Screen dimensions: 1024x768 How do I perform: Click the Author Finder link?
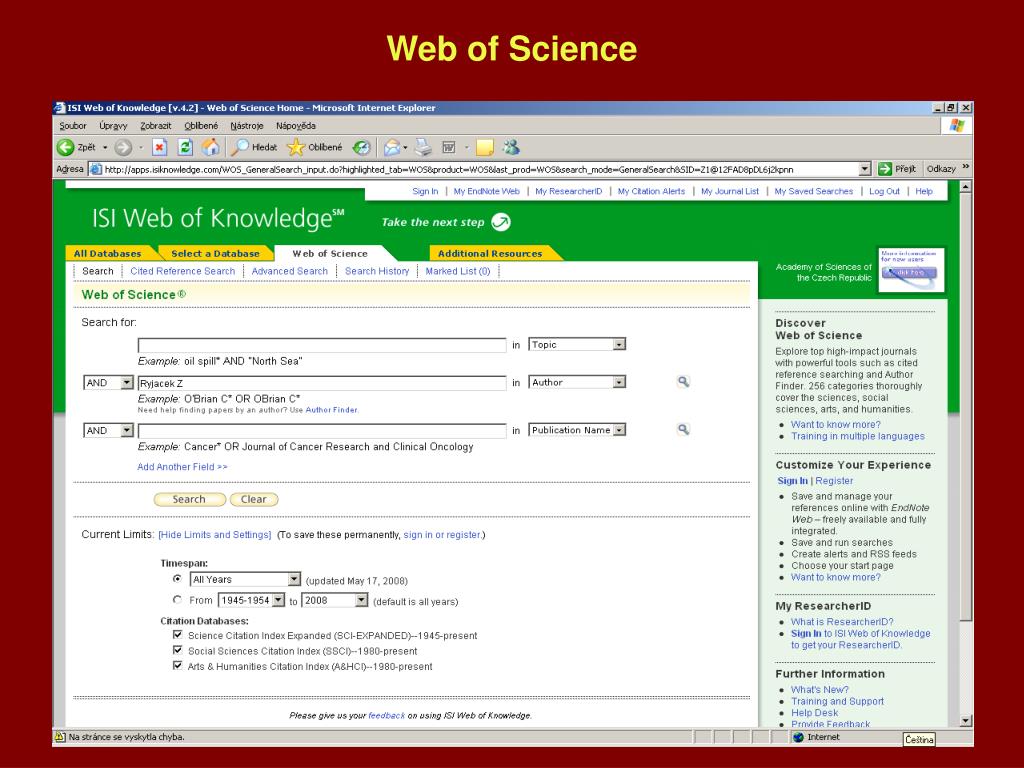pos(331,410)
